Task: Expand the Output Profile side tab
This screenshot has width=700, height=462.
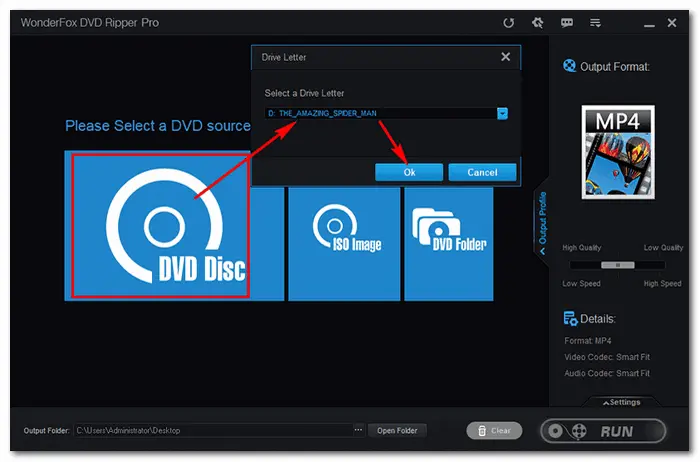Action: 542,222
